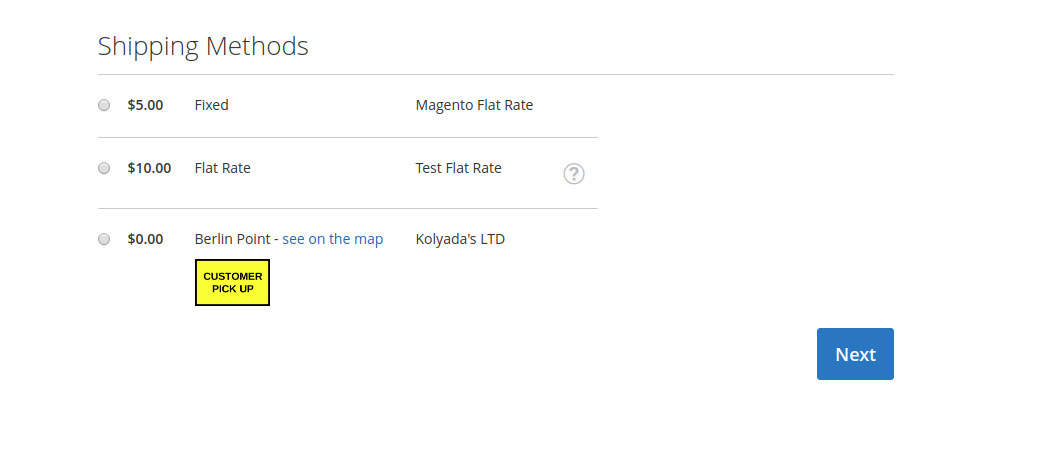Click the divider between Fixed and Flat Rate rows
The image size is (1046, 459).
point(348,137)
